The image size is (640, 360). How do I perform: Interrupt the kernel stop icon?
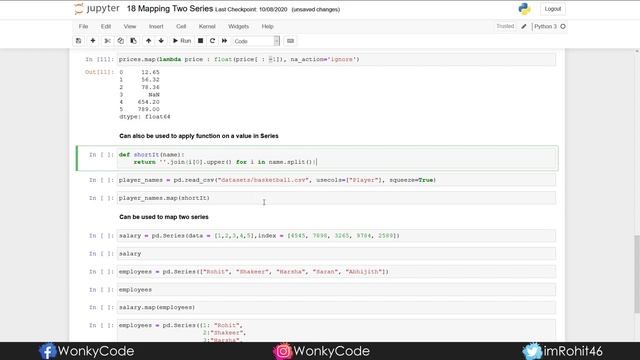(x=200, y=41)
